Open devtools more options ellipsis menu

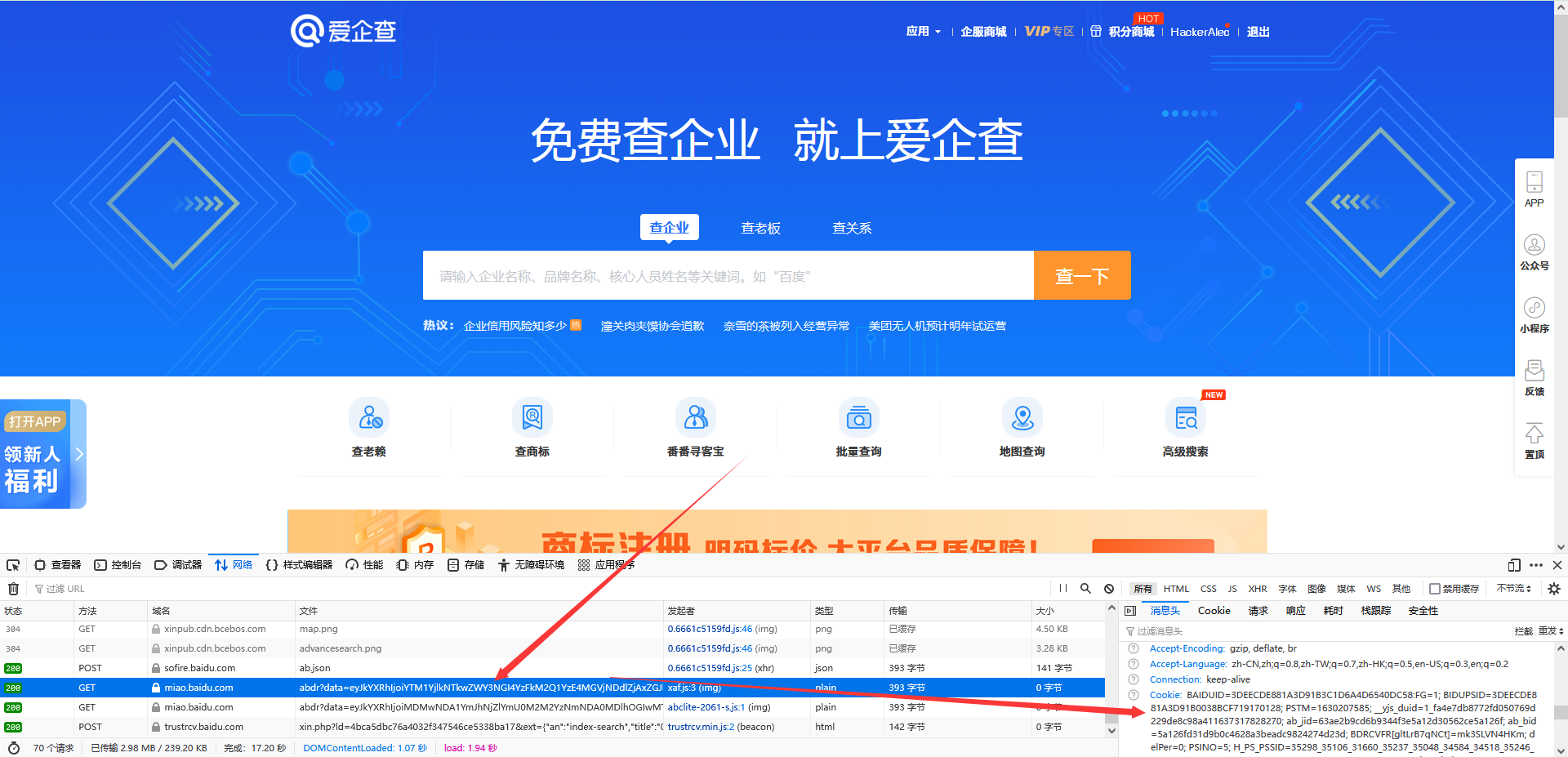[1536, 565]
